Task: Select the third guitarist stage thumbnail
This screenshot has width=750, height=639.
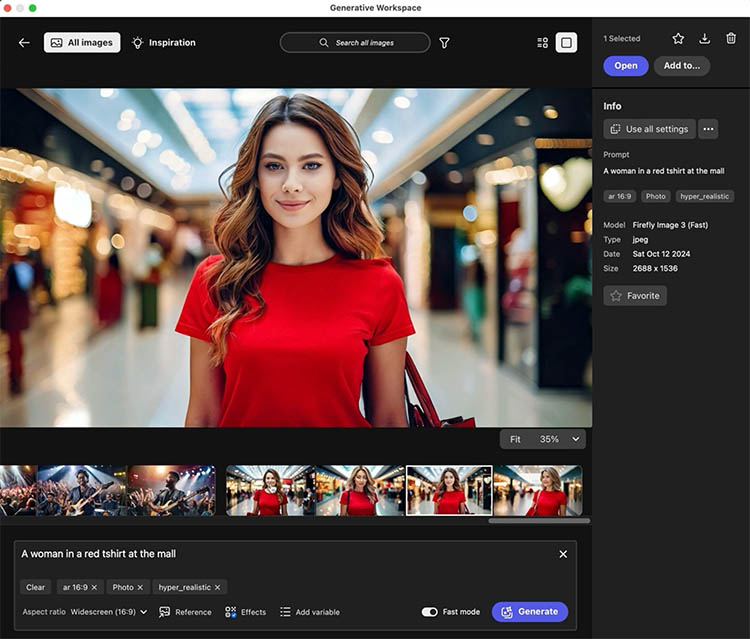Action: [171, 491]
